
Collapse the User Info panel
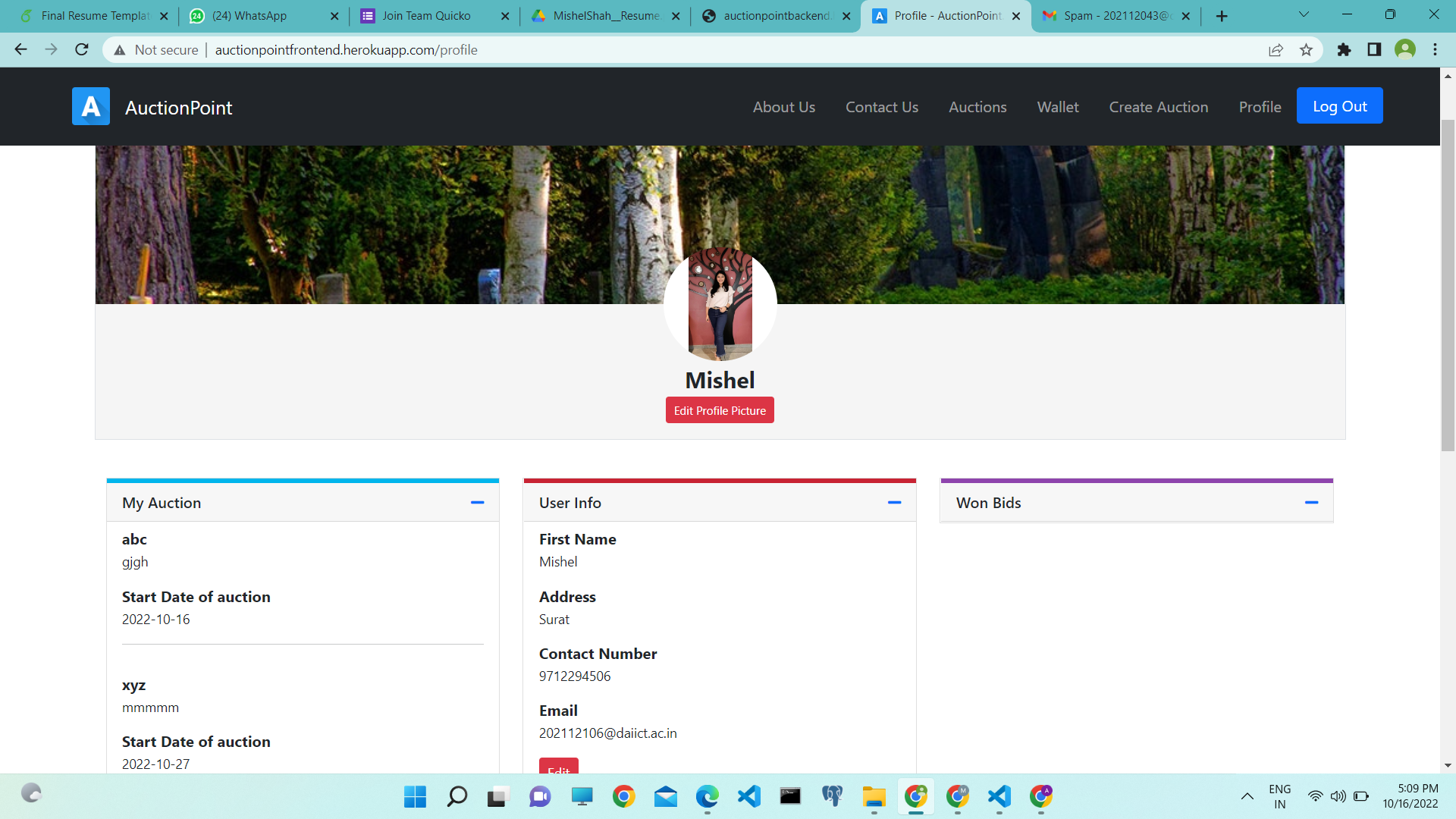tap(895, 502)
